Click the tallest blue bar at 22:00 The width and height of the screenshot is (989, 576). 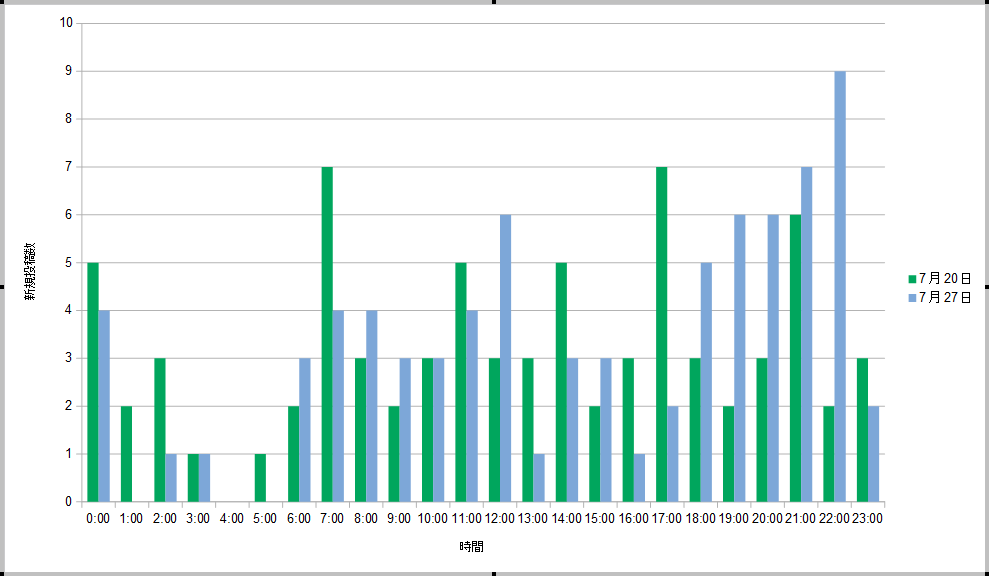[x=840, y=286]
